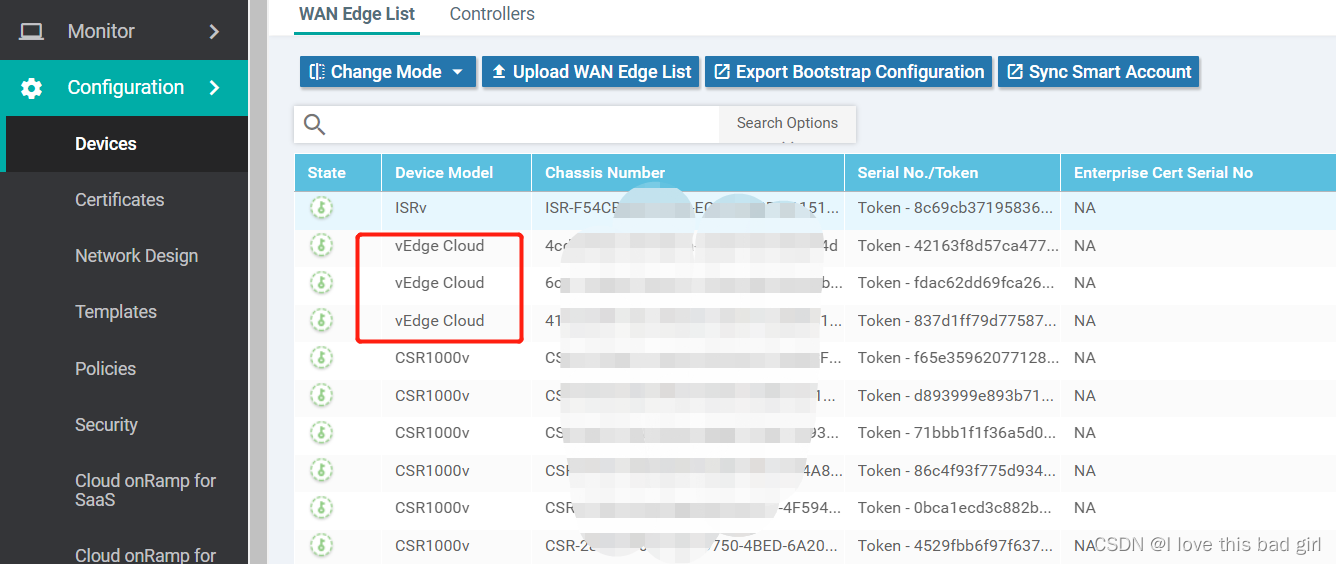Switch to WAN Edge List tab
The width and height of the screenshot is (1336, 564).
357,14
